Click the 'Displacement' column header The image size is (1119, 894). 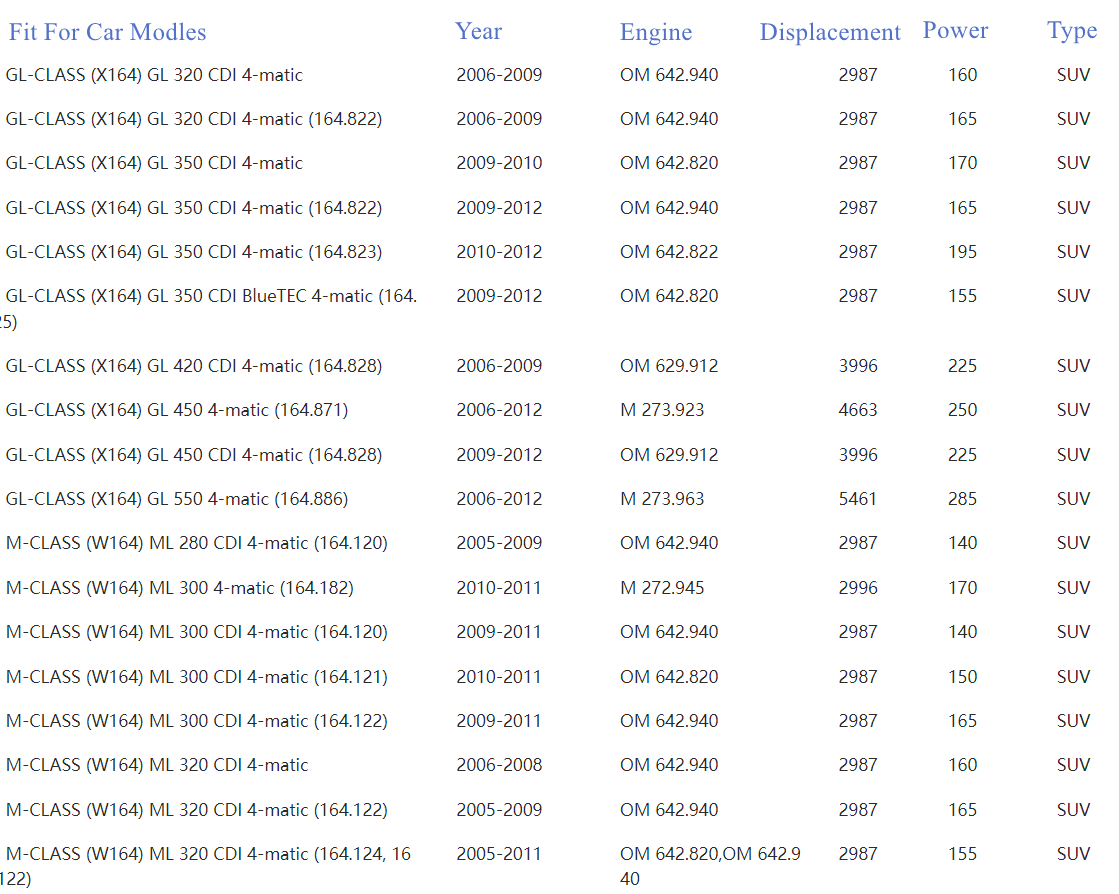(x=829, y=32)
